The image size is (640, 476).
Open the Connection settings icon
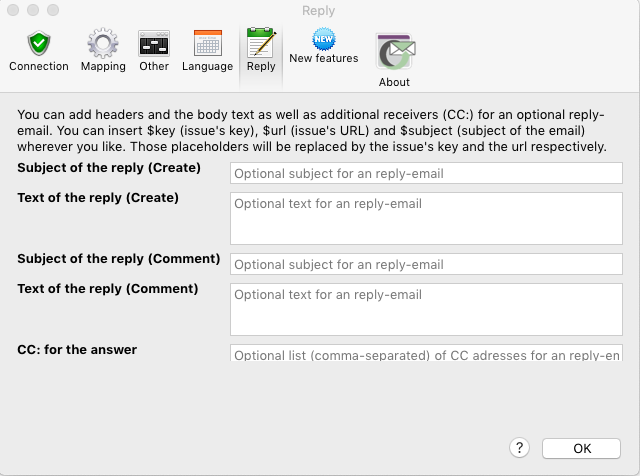(39, 44)
